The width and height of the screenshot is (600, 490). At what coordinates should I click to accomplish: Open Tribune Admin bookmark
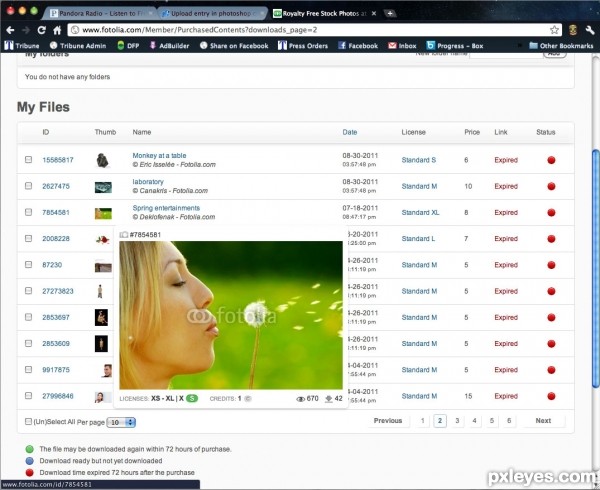pos(78,46)
